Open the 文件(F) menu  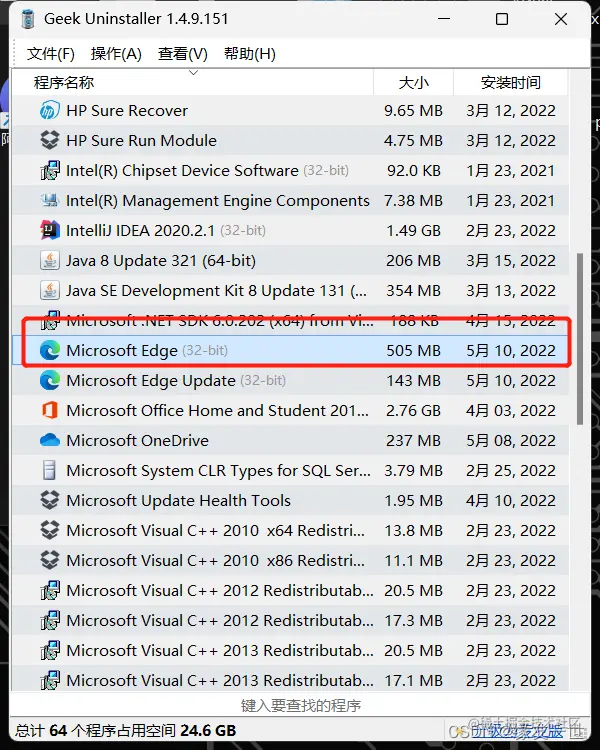tap(50, 54)
